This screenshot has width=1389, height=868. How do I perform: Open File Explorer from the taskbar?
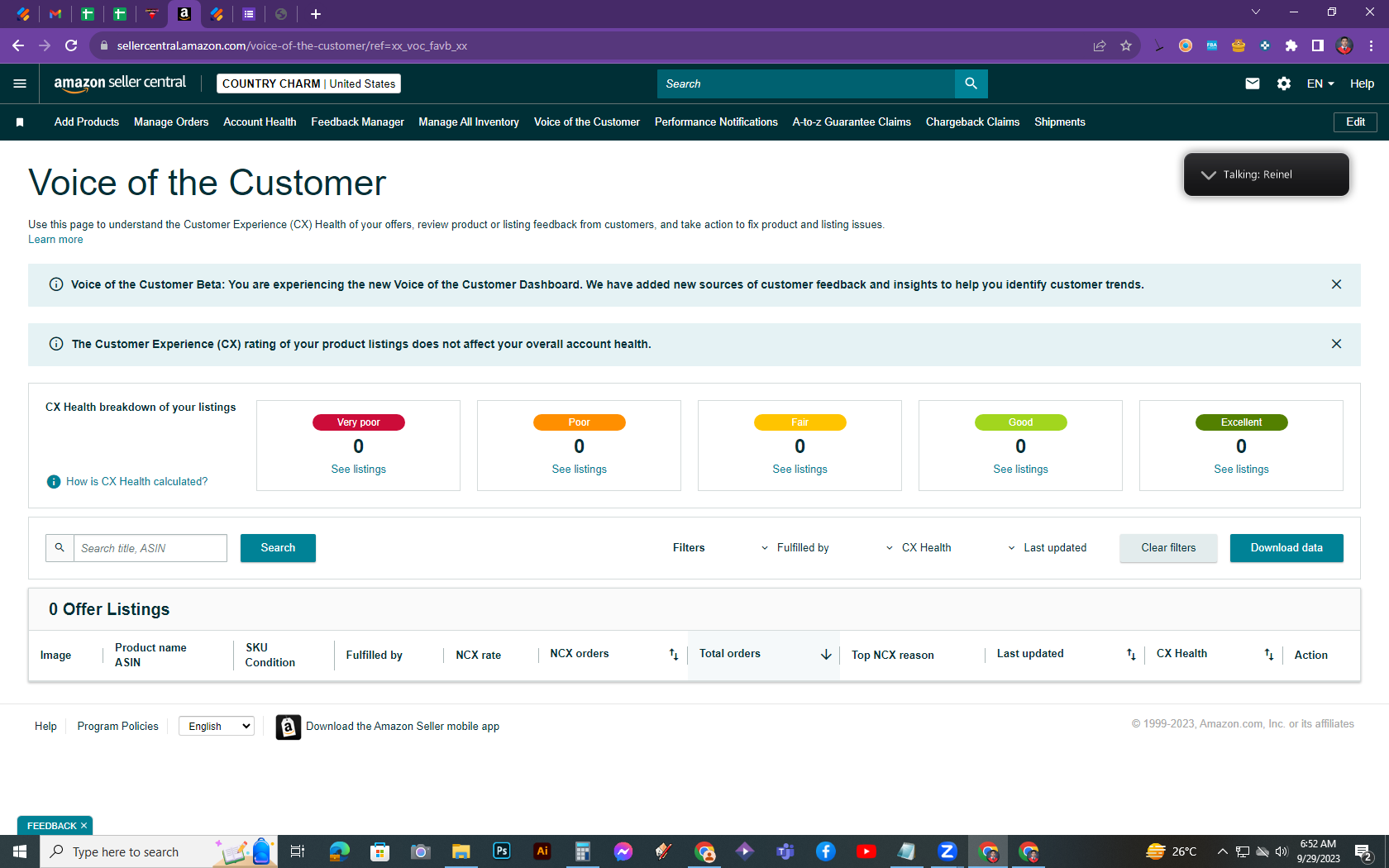tap(461, 851)
